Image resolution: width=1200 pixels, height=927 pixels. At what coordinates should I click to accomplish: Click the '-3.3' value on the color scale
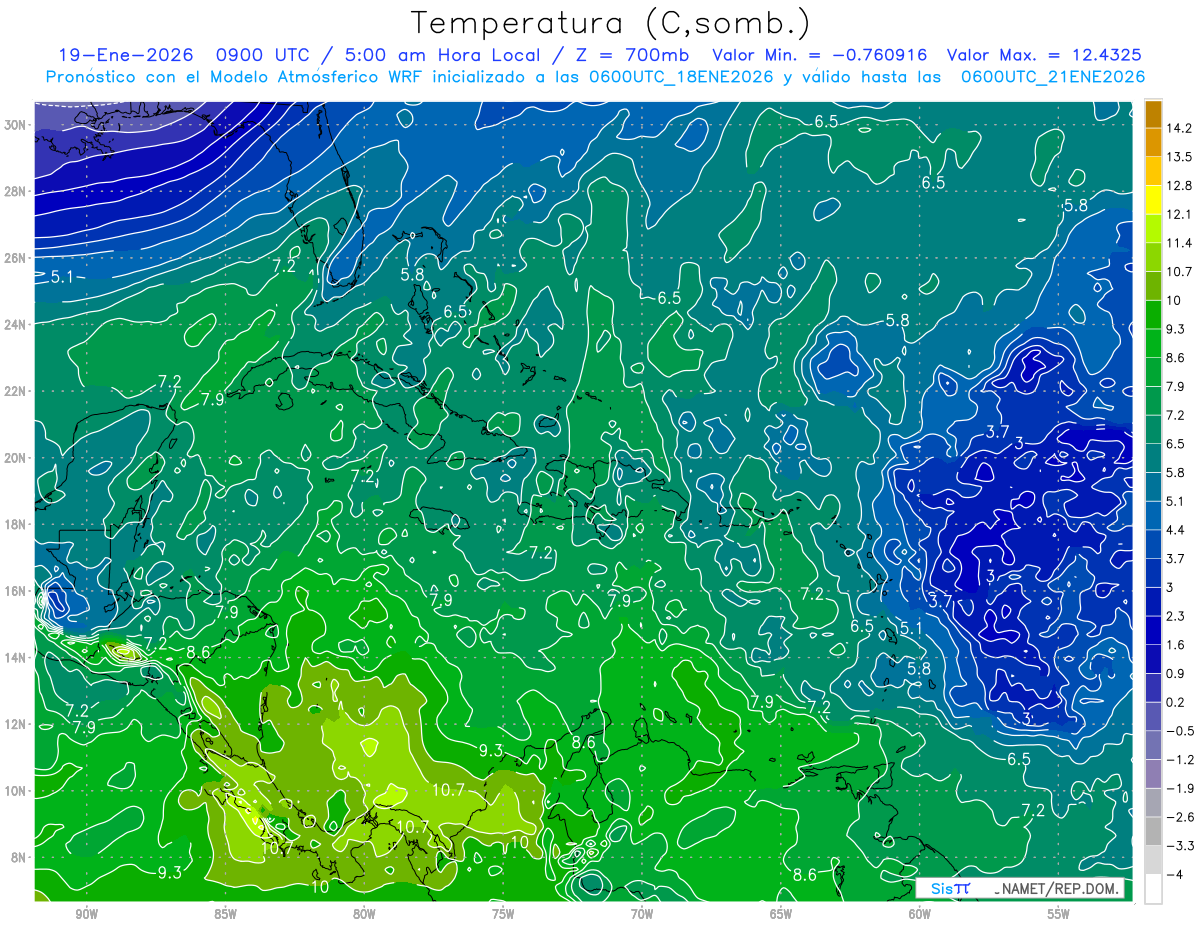click(1178, 846)
